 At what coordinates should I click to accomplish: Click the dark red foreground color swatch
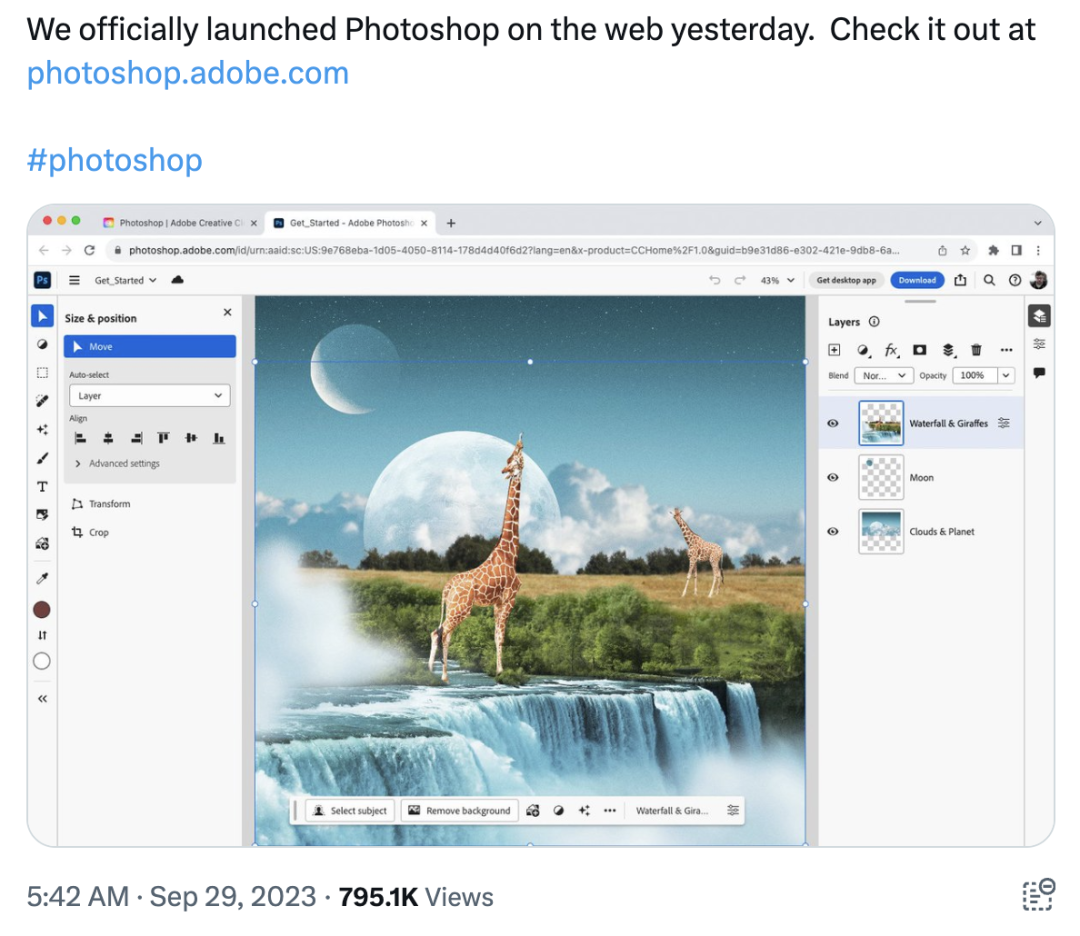pos(42,610)
